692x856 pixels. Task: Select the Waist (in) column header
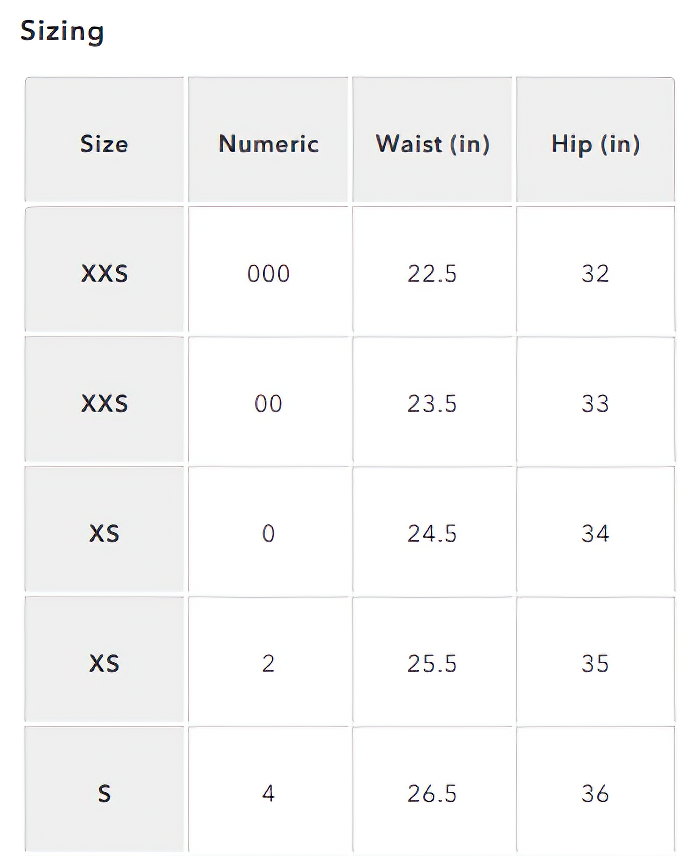[x=432, y=144]
